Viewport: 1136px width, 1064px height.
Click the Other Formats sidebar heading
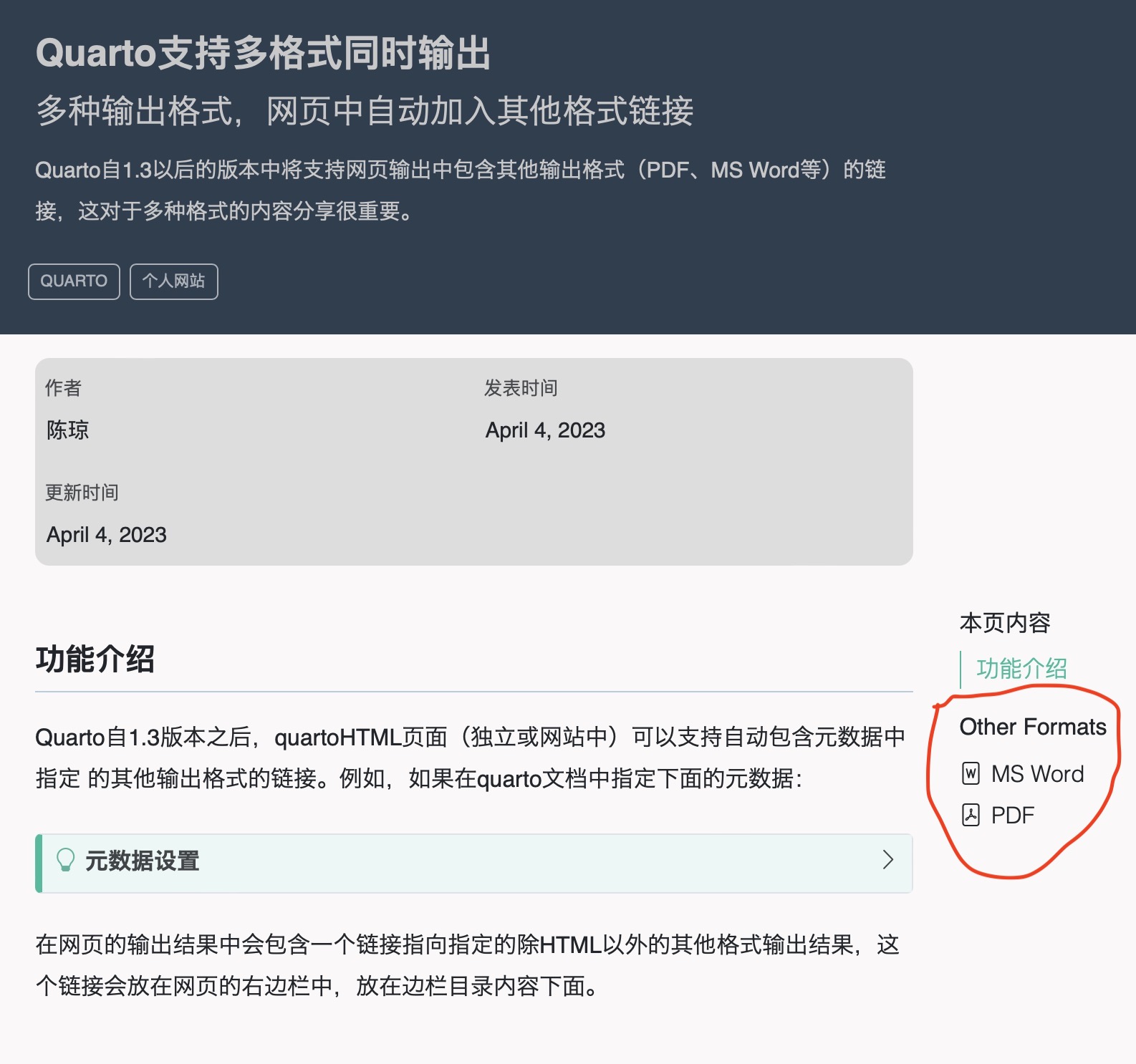[x=1033, y=727]
